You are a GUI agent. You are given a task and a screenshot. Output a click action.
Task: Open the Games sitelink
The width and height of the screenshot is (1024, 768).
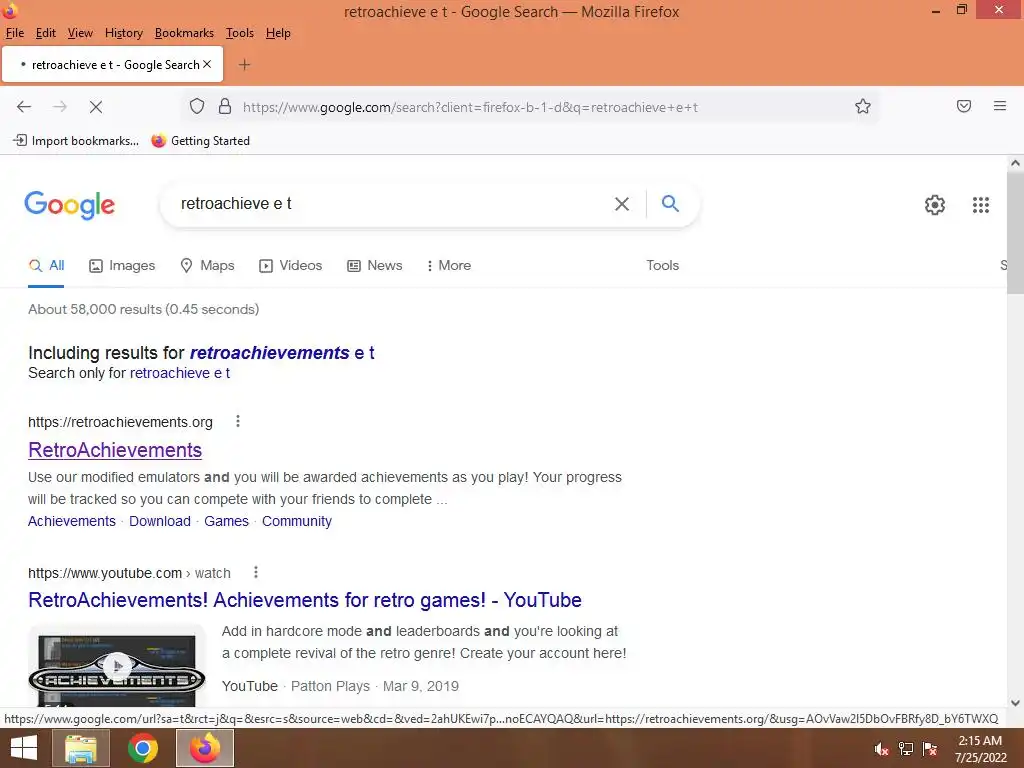[227, 521]
